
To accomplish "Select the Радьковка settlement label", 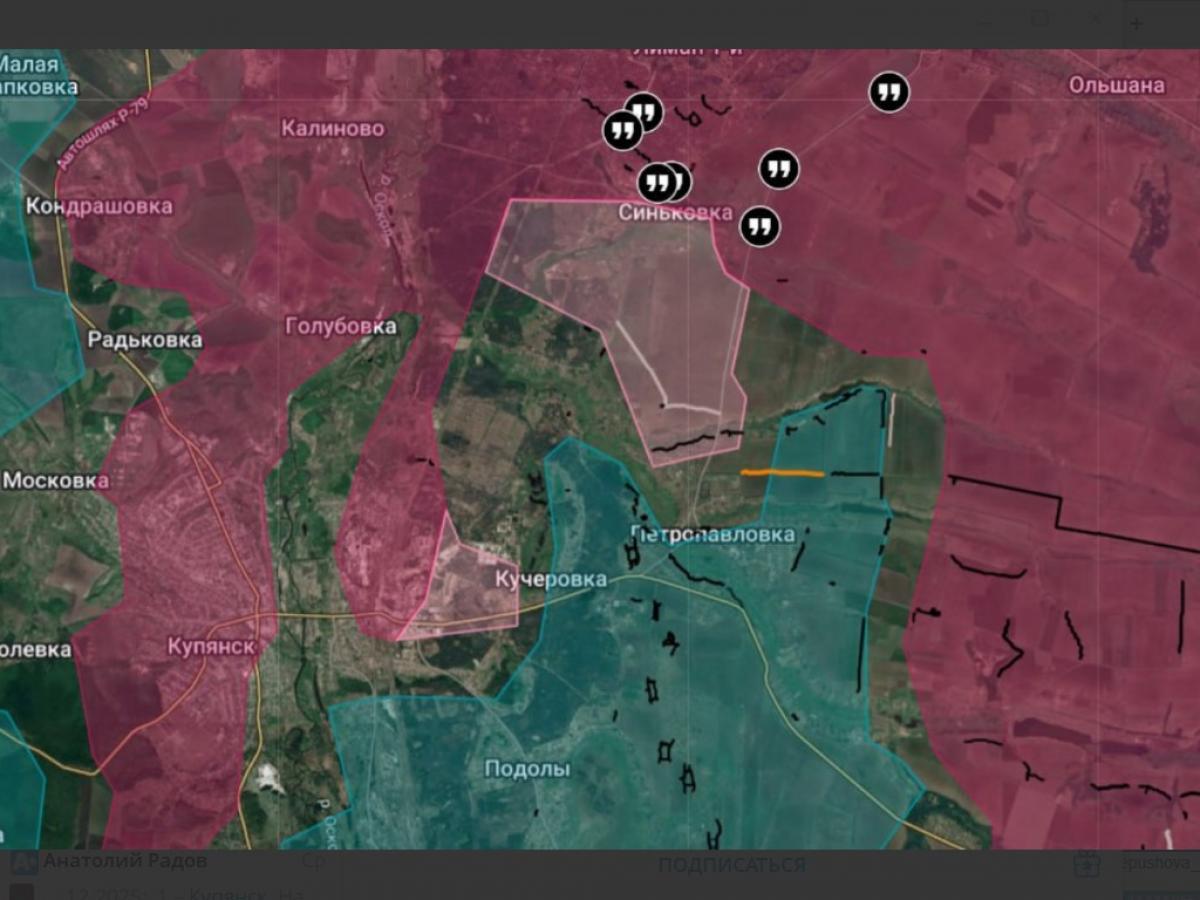I will [x=144, y=340].
